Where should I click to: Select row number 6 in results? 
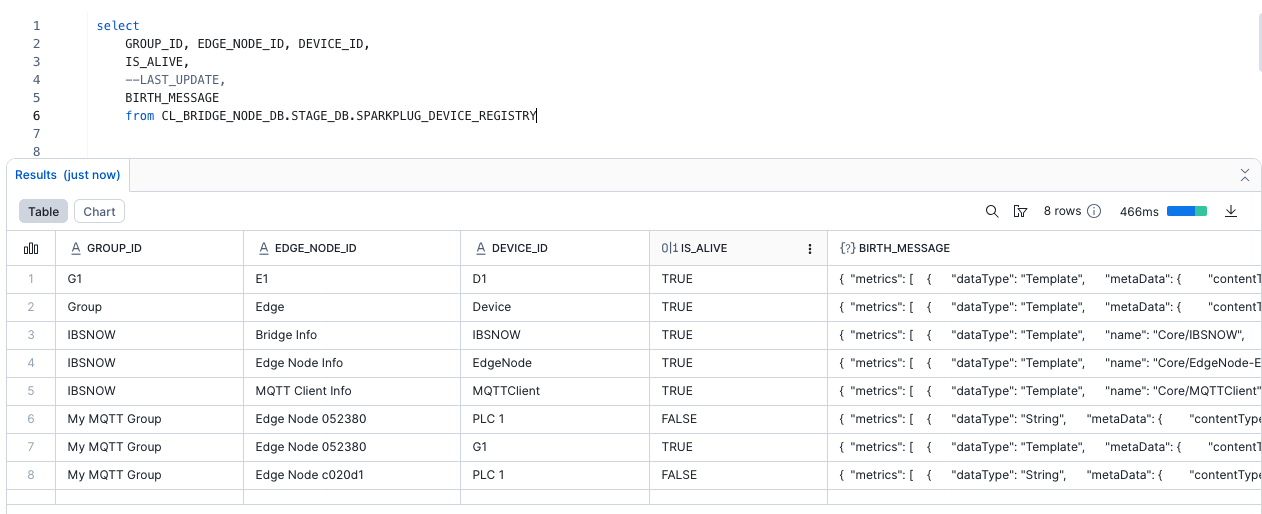(x=31, y=419)
